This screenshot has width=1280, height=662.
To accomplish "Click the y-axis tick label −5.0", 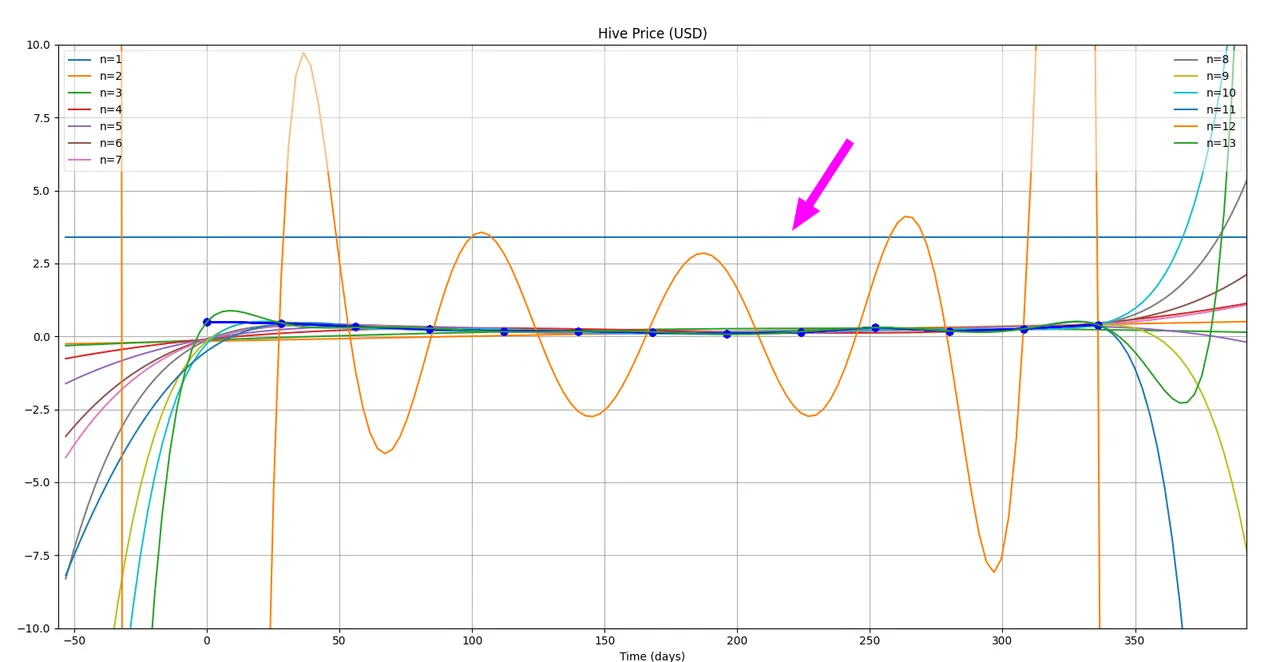I will tap(36, 483).
